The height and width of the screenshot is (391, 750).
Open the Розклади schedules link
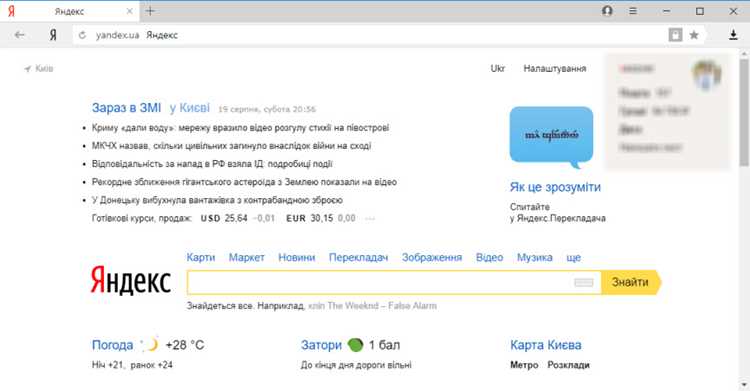coord(568,365)
